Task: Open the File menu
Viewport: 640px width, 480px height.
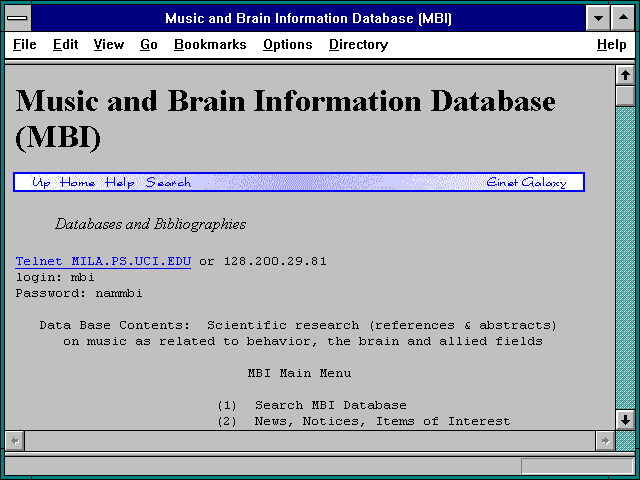Action: (x=24, y=44)
